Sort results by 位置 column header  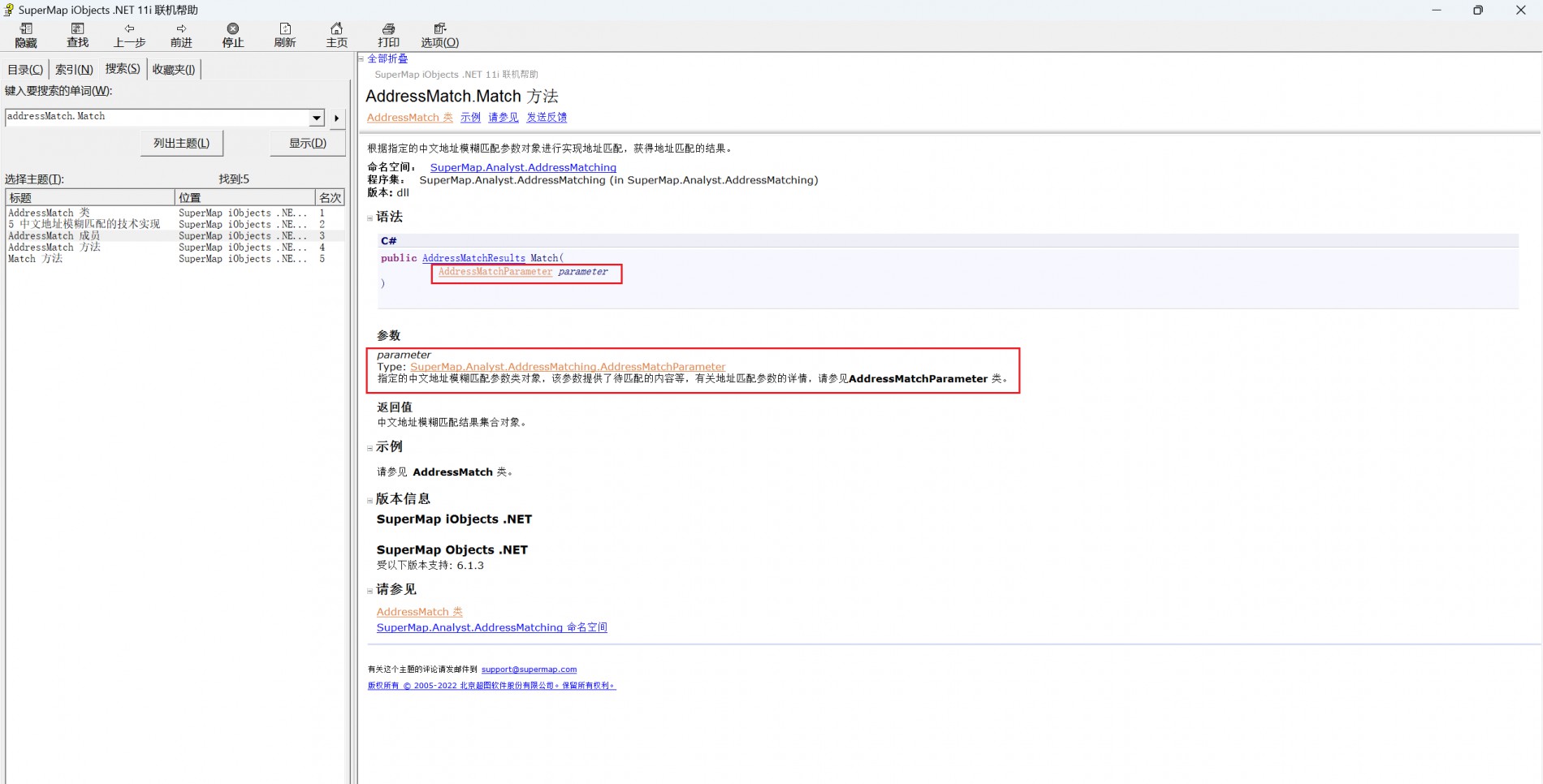point(245,198)
